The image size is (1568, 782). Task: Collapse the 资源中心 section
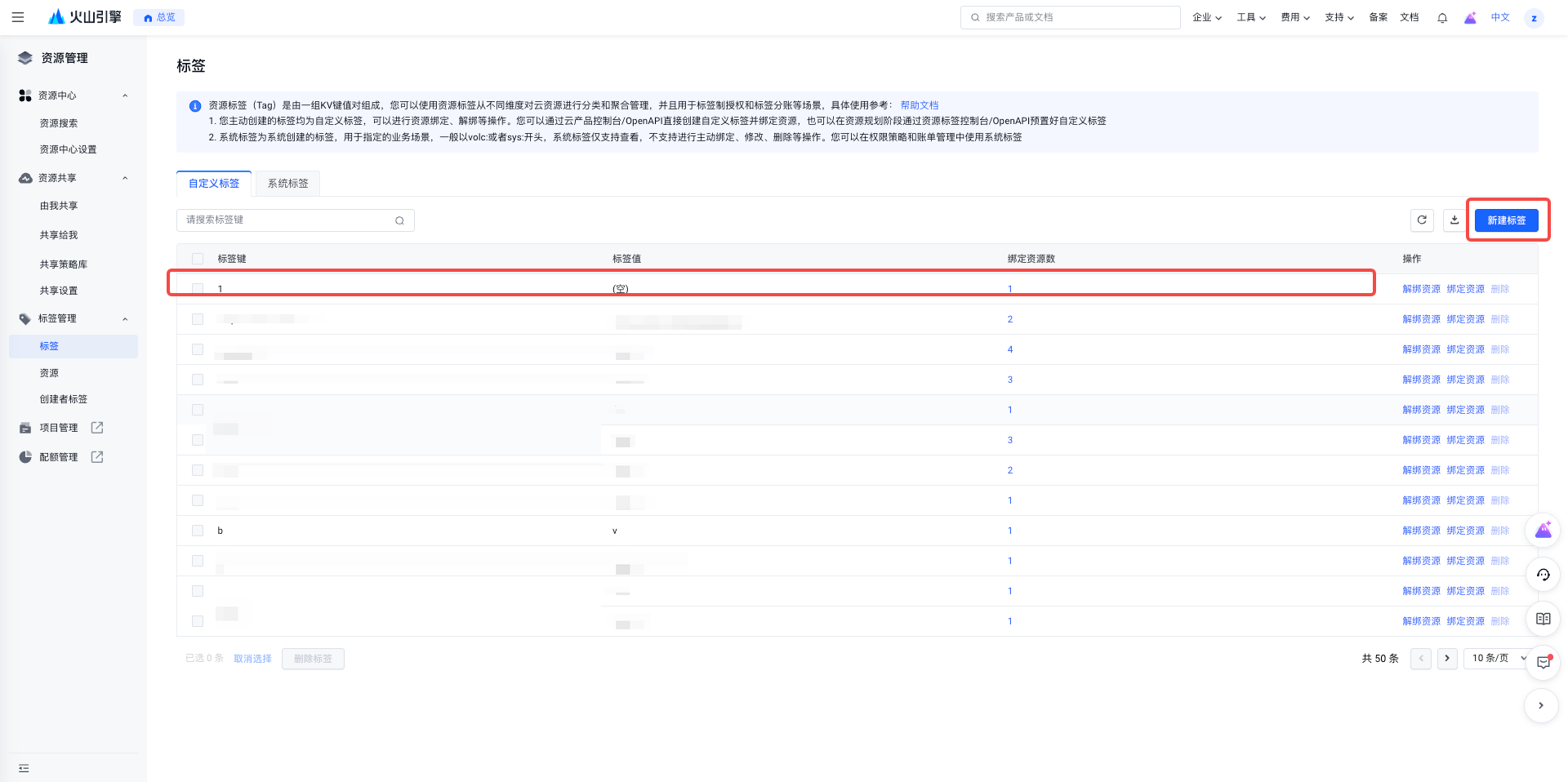(x=125, y=96)
